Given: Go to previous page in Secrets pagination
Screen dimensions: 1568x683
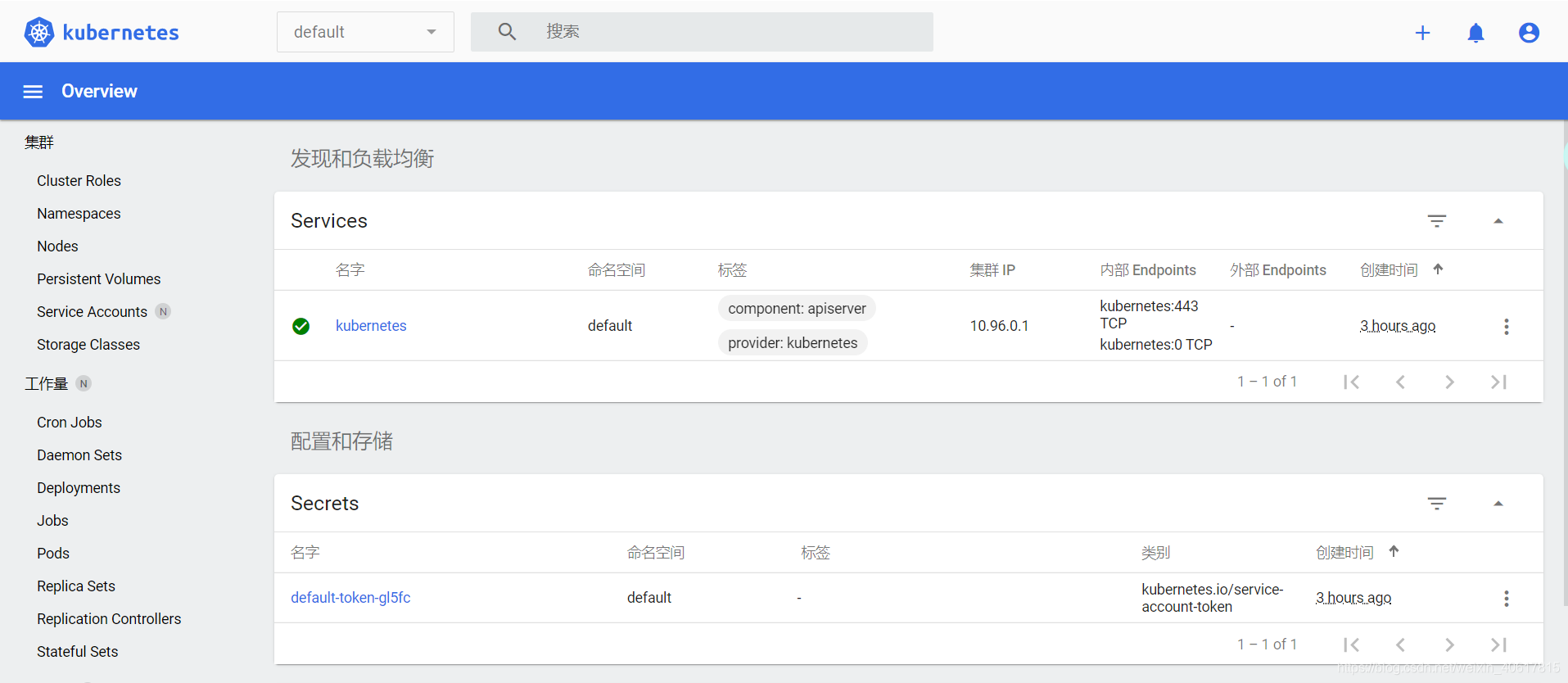Looking at the screenshot, I should [1401, 645].
